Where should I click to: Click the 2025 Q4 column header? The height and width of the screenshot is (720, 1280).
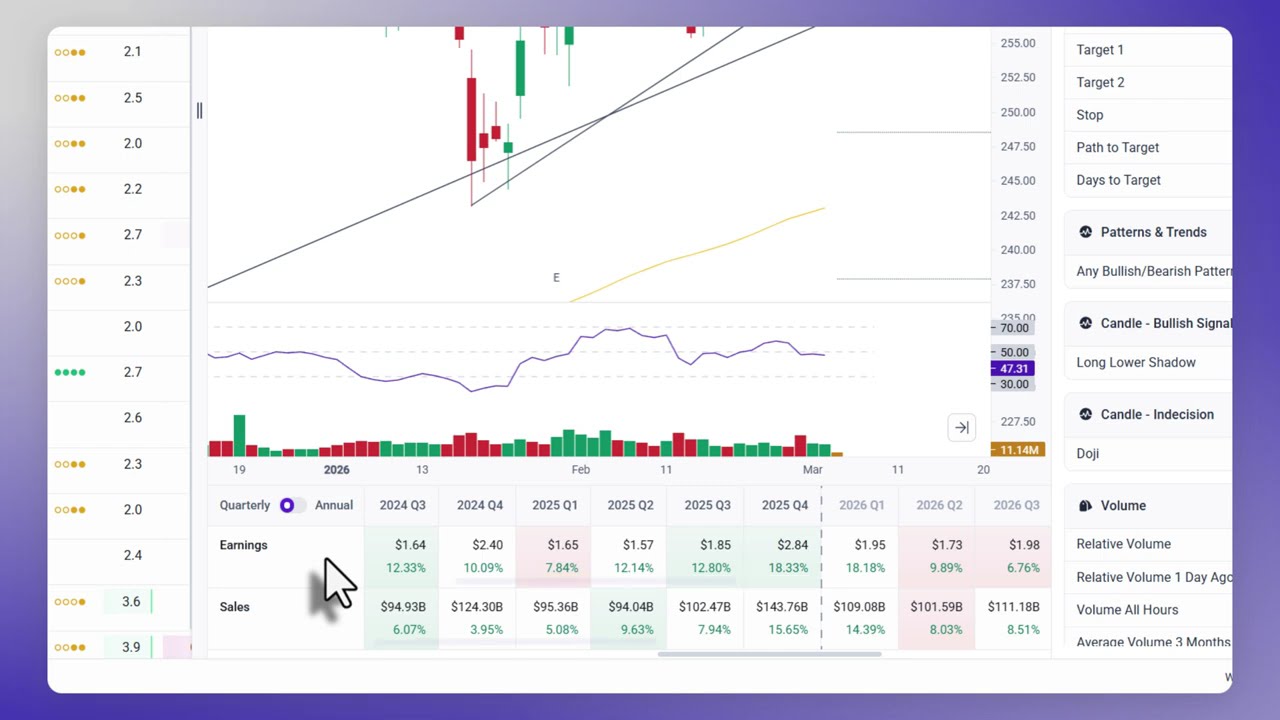(784, 505)
